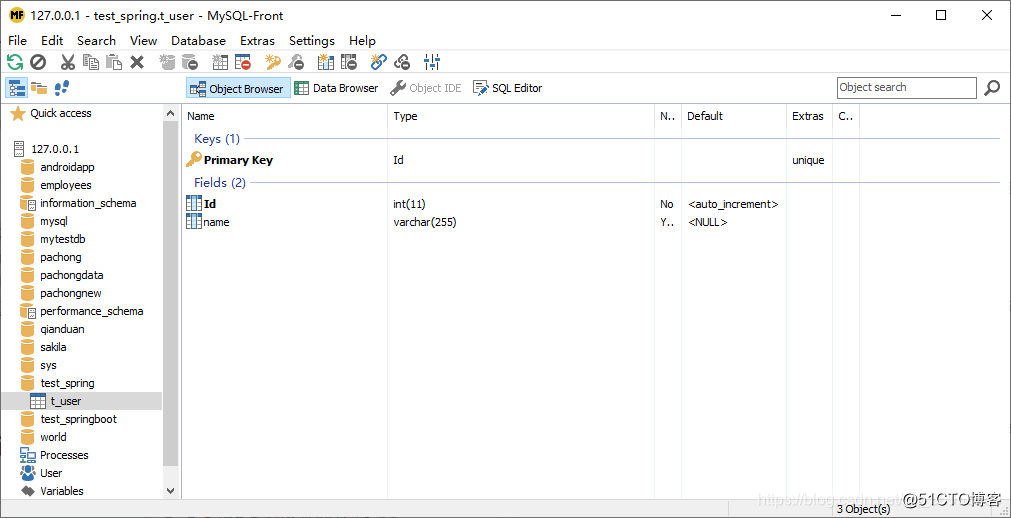The height and width of the screenshot is (518, 1011).
Task: Open the Settings menu
Action: point(311,41)
